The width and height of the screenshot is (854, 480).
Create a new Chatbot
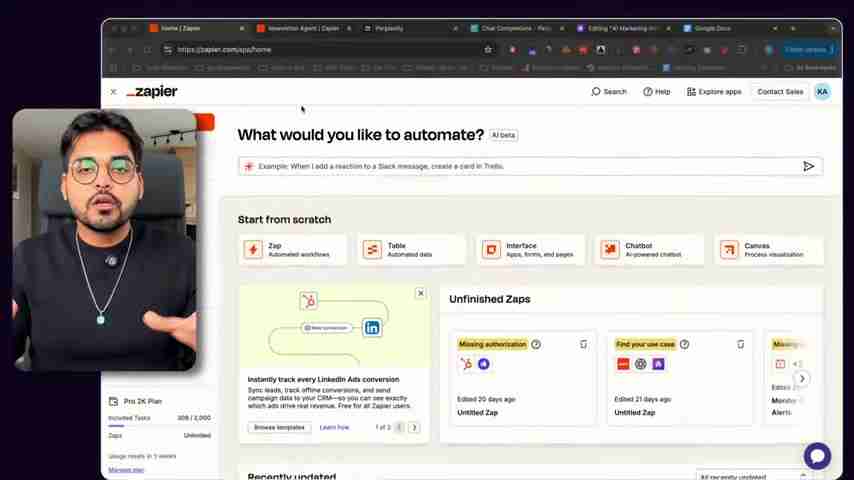point(649,250)
